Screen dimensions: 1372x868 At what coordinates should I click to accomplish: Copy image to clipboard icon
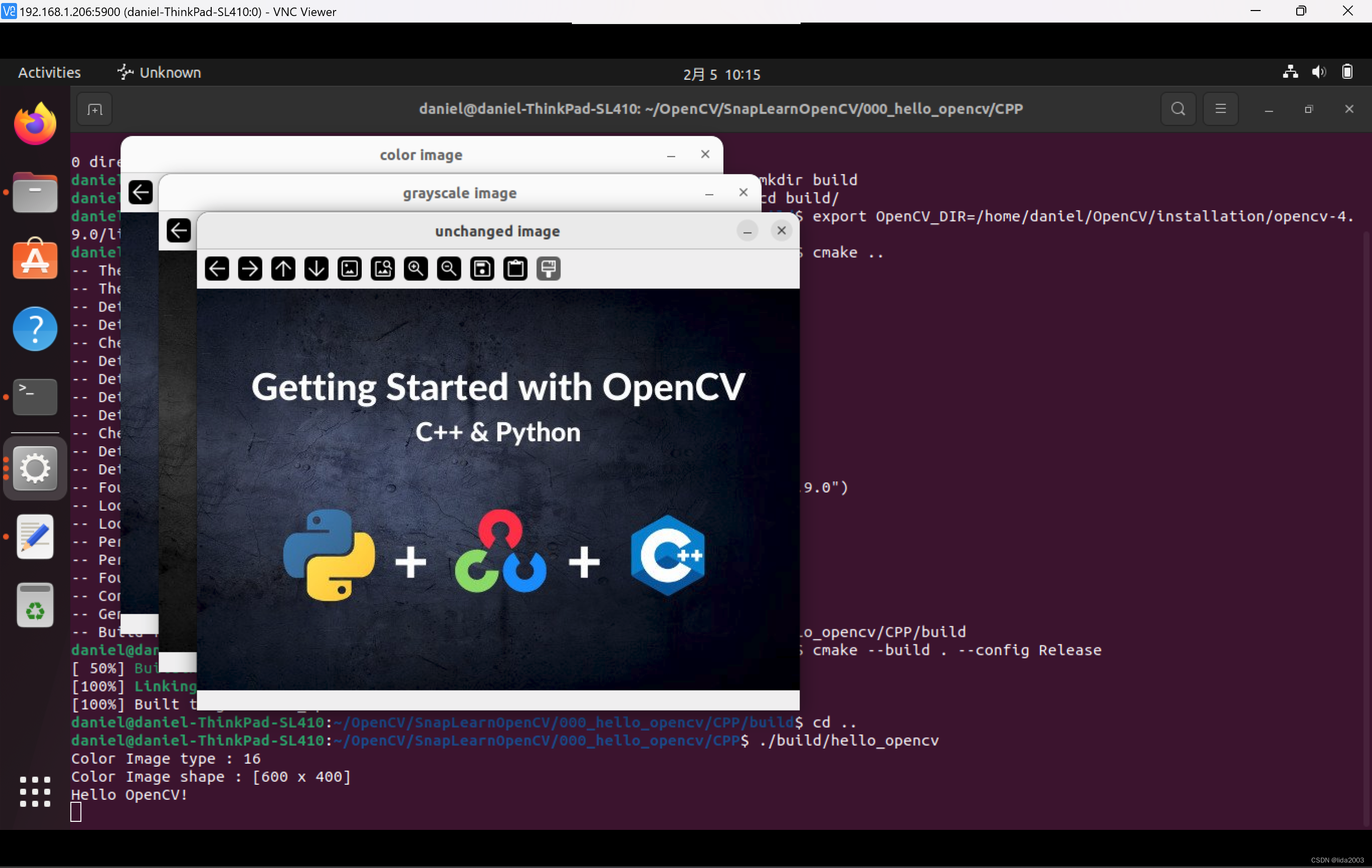click(516, 268)
